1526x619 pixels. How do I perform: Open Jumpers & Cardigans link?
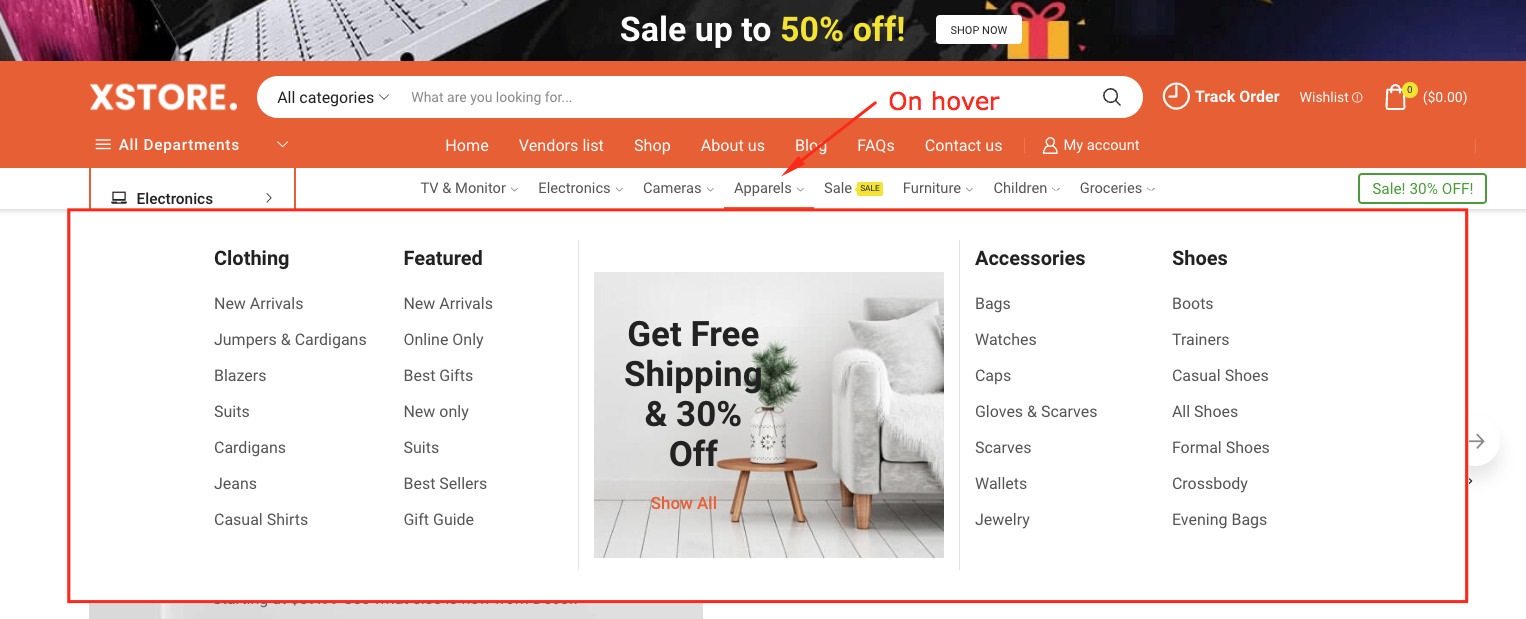click(290, 339)
